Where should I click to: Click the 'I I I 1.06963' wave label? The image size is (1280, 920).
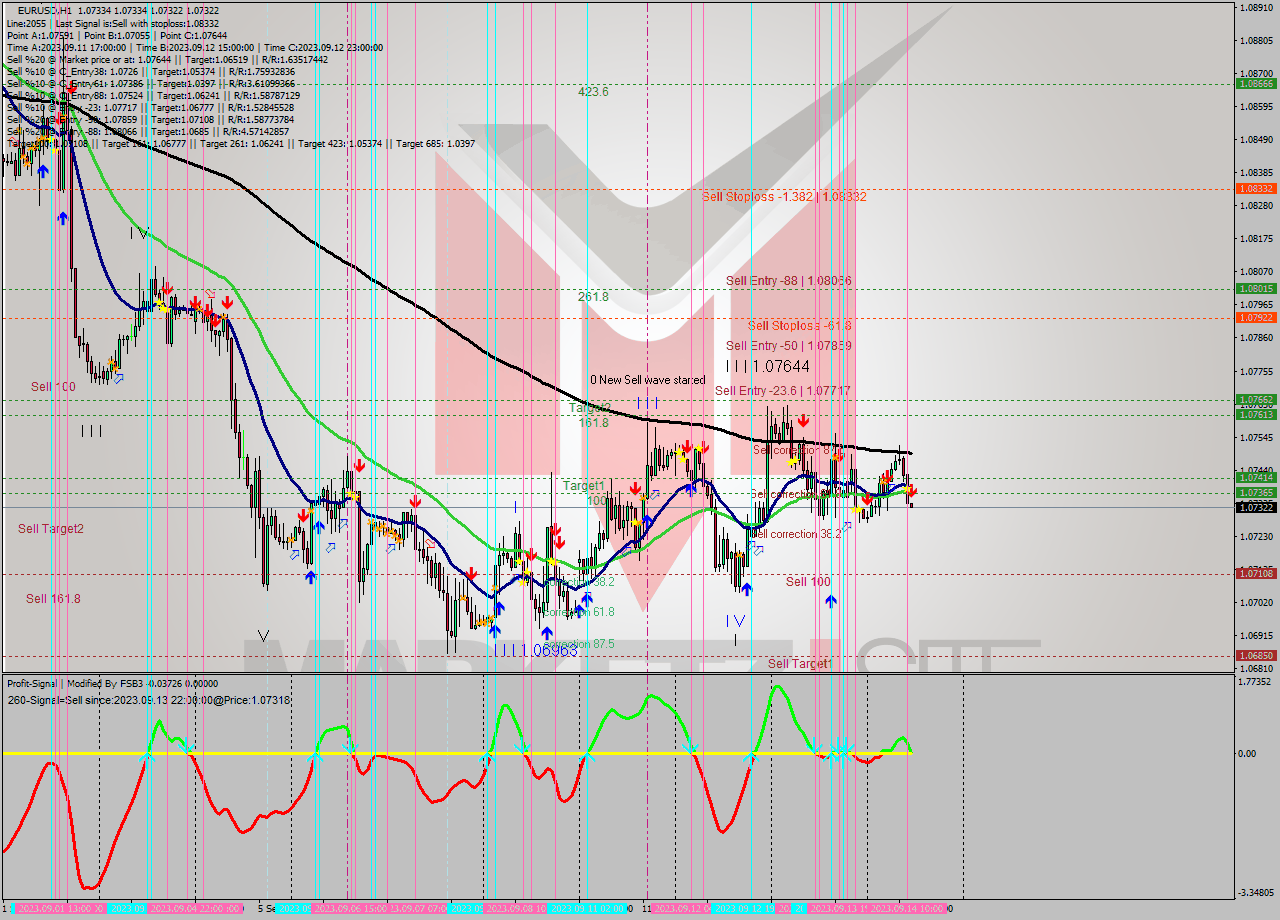(x=536, y=651)
